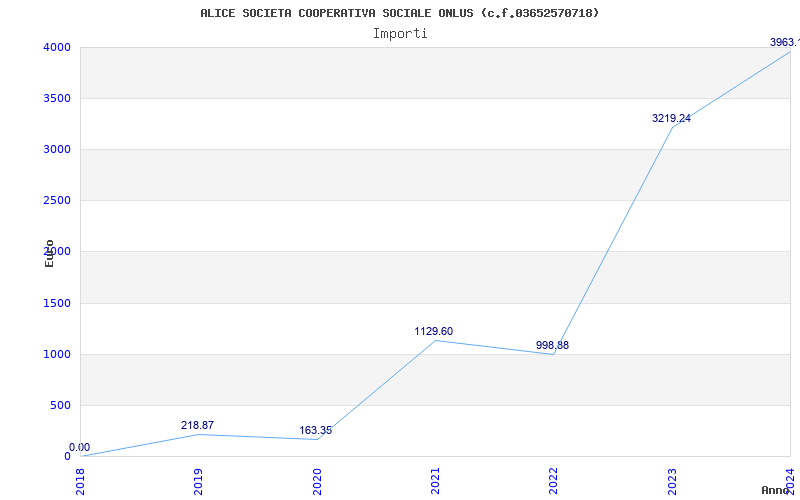Click the 1129.60 data label
This screenshot has width=800, height=500.
(x=434, y=332)
